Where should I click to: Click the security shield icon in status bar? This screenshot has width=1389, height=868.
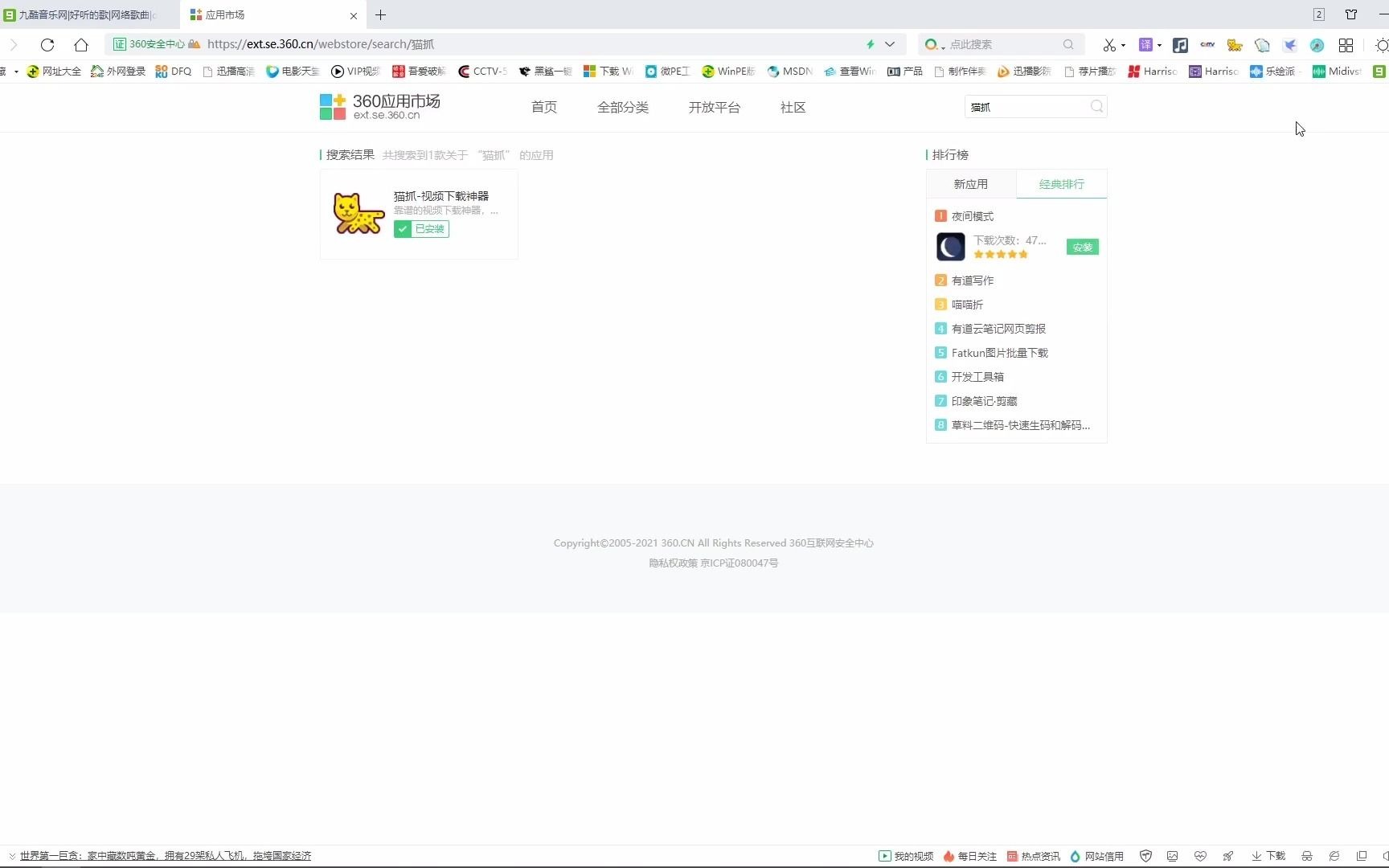(x=1146, y=856)
